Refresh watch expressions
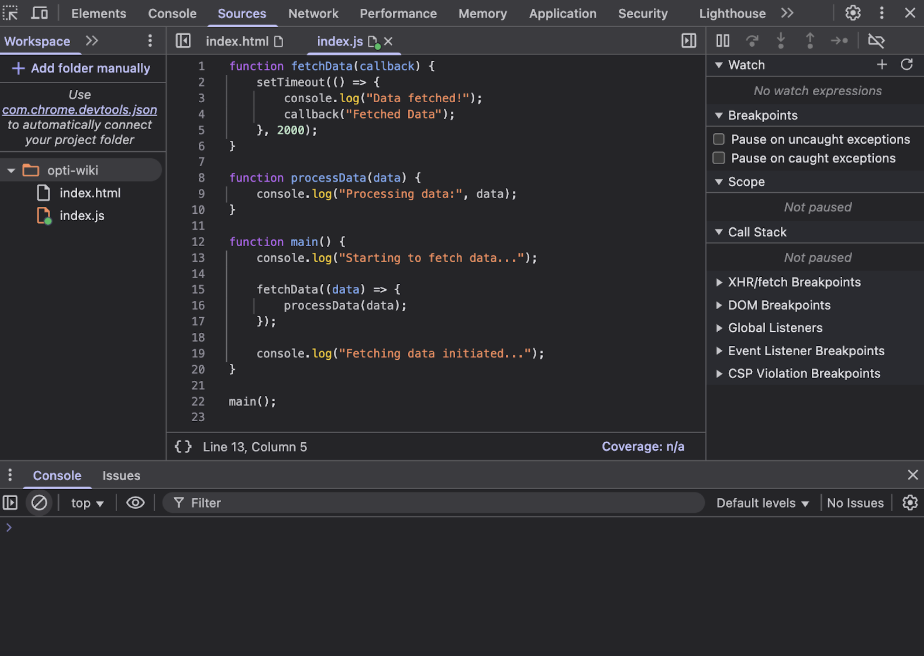 pyautogui.click(x=906, y=65)
